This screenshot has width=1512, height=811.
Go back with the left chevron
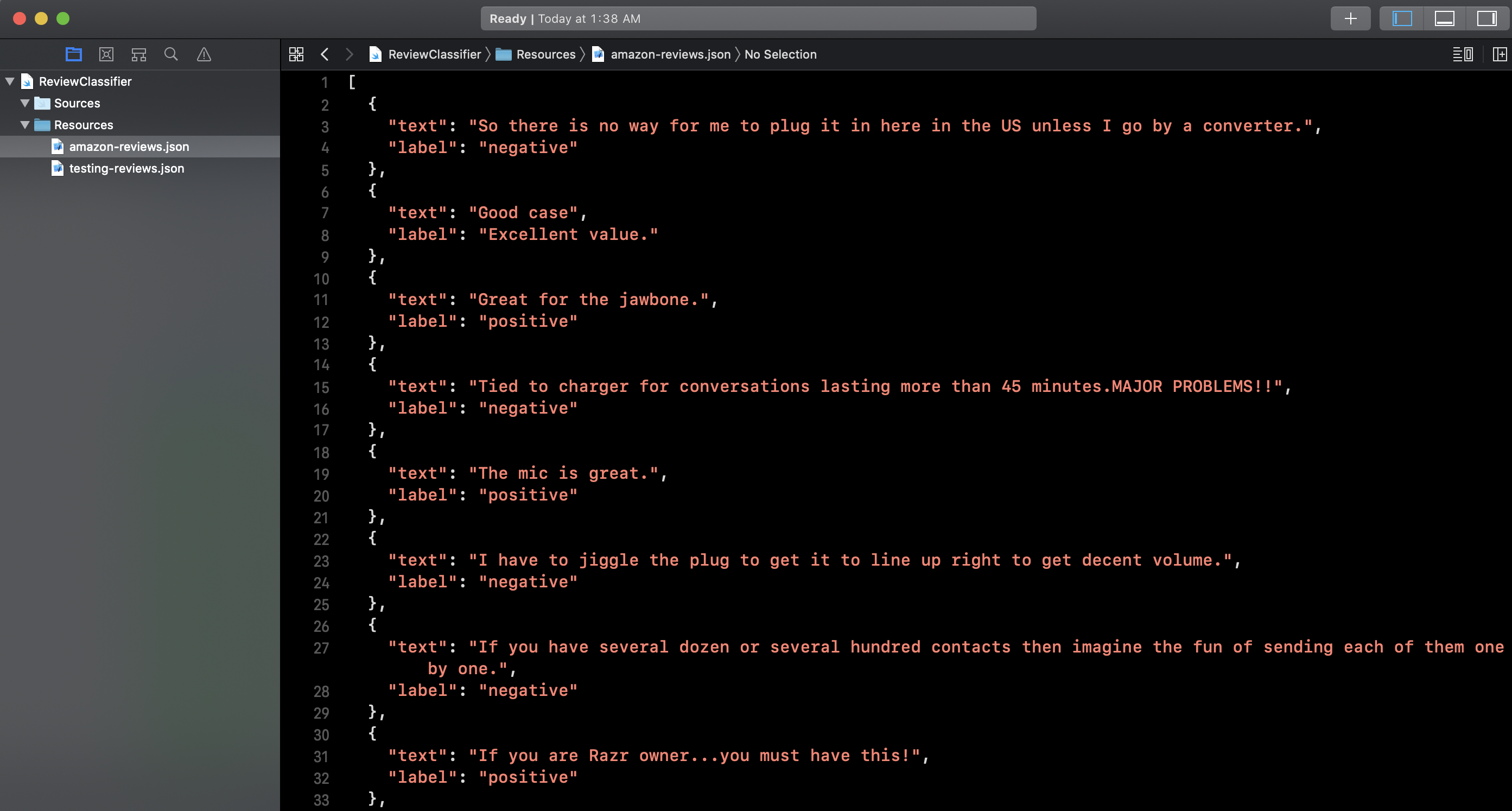point(325,54)
